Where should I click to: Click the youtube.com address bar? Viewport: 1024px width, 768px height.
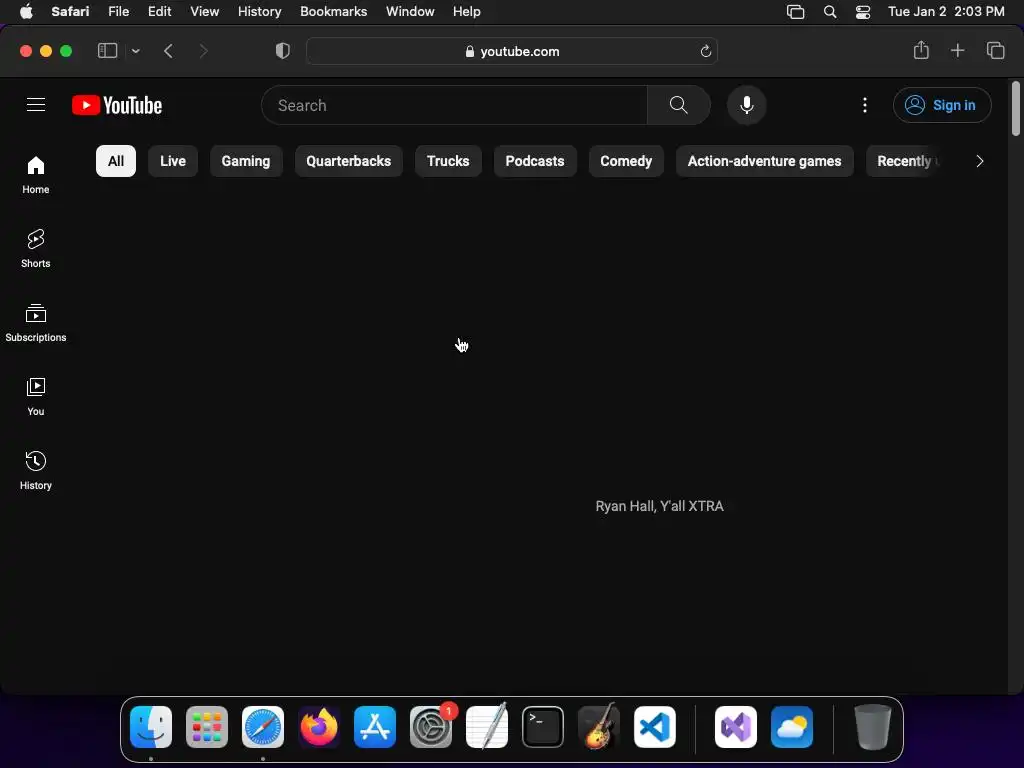tap(512, 51)
